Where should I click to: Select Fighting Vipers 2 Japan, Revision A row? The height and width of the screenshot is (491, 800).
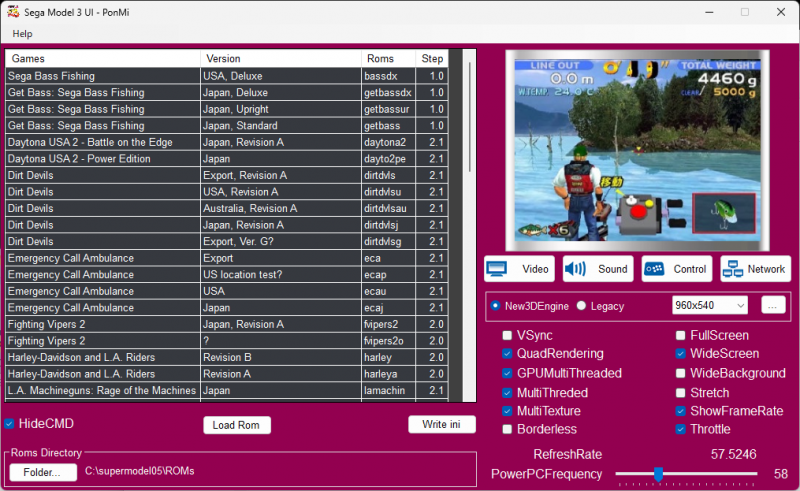point(227,324)
